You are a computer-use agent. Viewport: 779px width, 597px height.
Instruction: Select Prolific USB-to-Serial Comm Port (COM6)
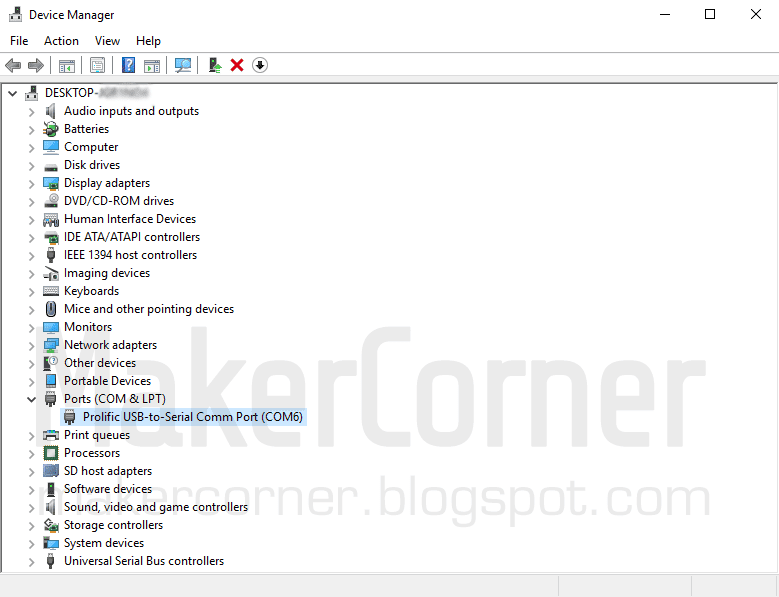193,417
